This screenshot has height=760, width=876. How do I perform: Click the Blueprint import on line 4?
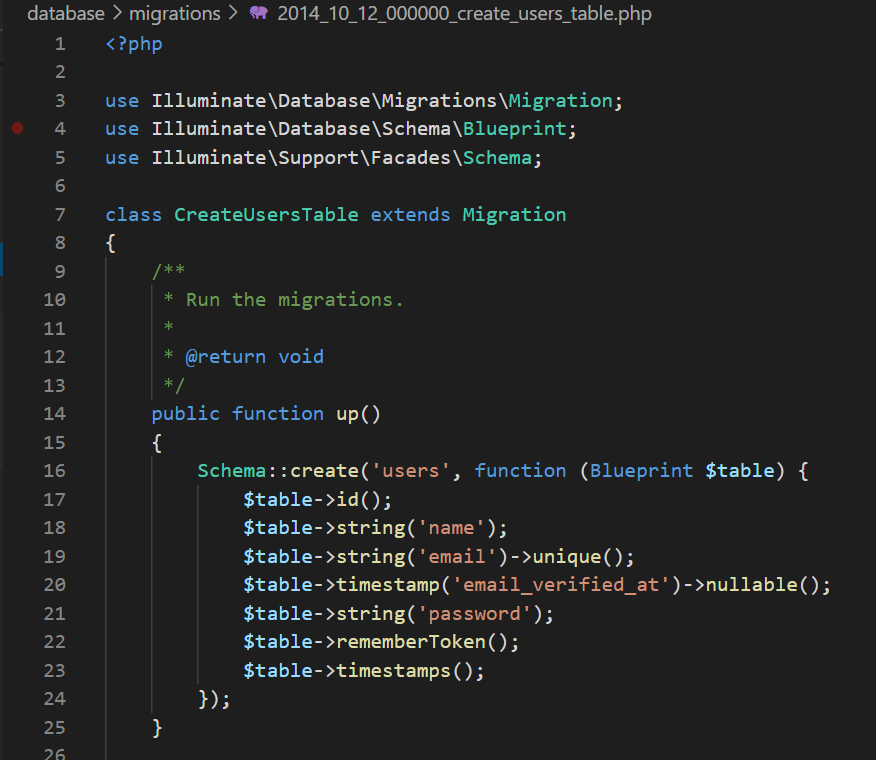[x=519, y=129]
